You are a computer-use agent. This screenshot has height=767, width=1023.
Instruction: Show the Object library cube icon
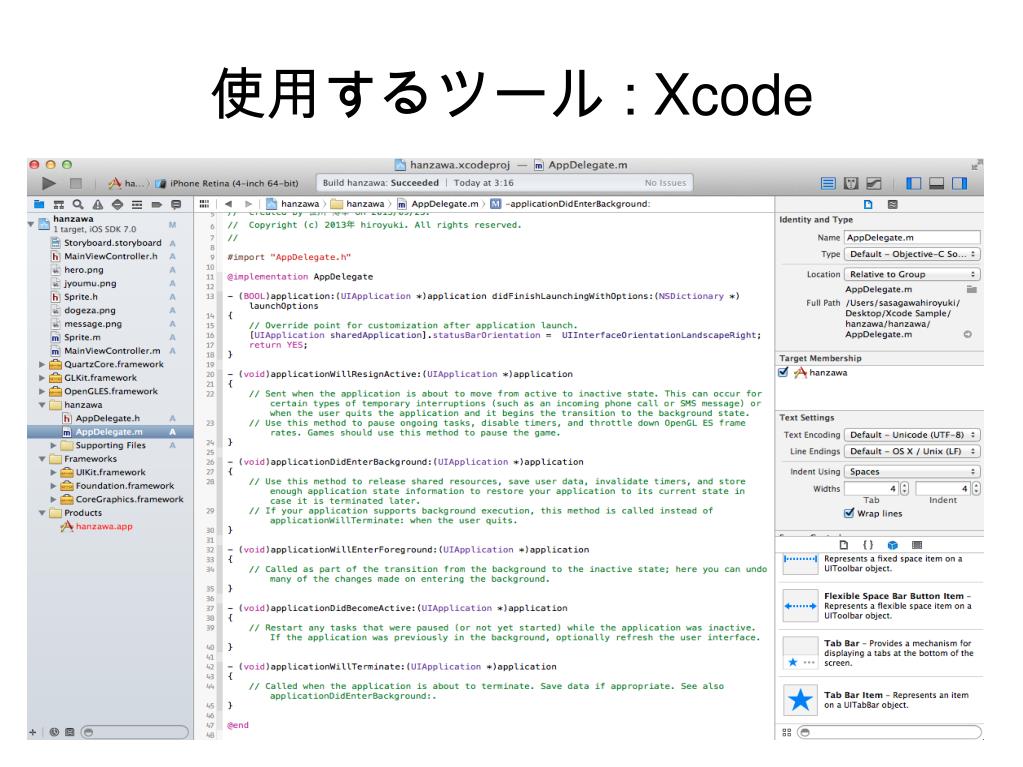[x=893, y=545]
